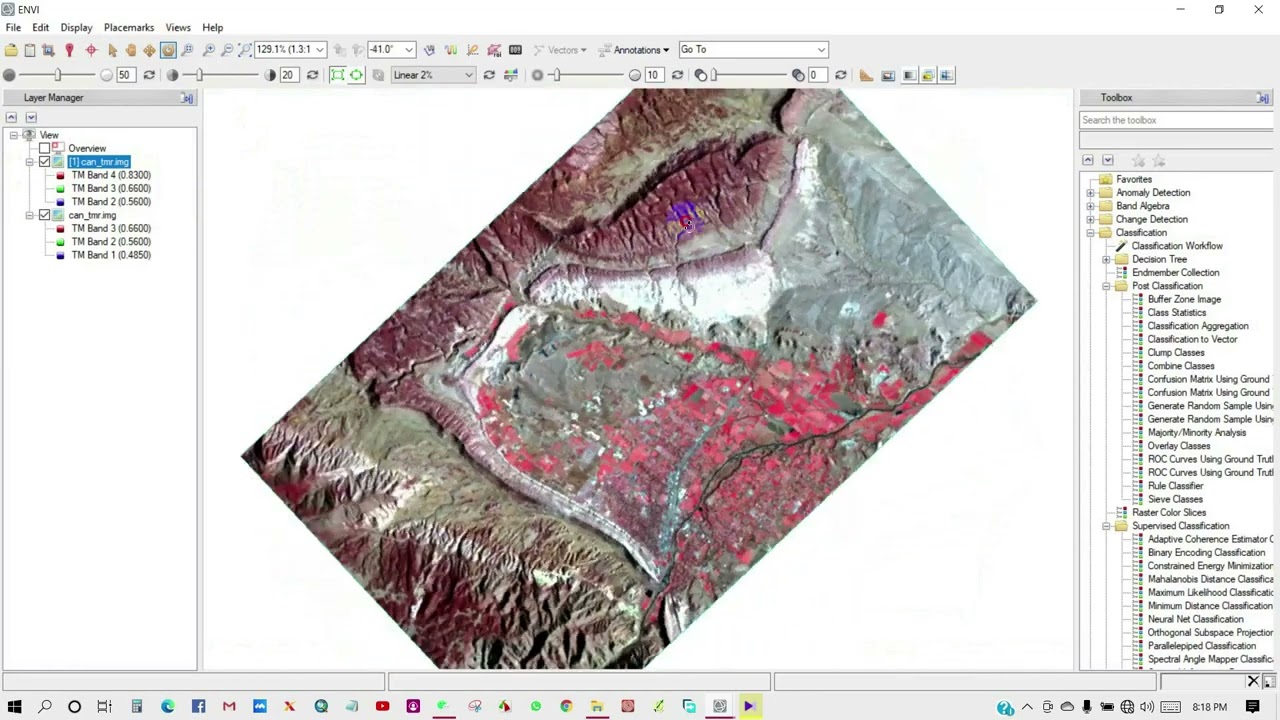Image resolution: width=1280 pixels, height=720 pixels.
Task: Reset the brightness slider refresh icon
Action: tap(149, 75)
